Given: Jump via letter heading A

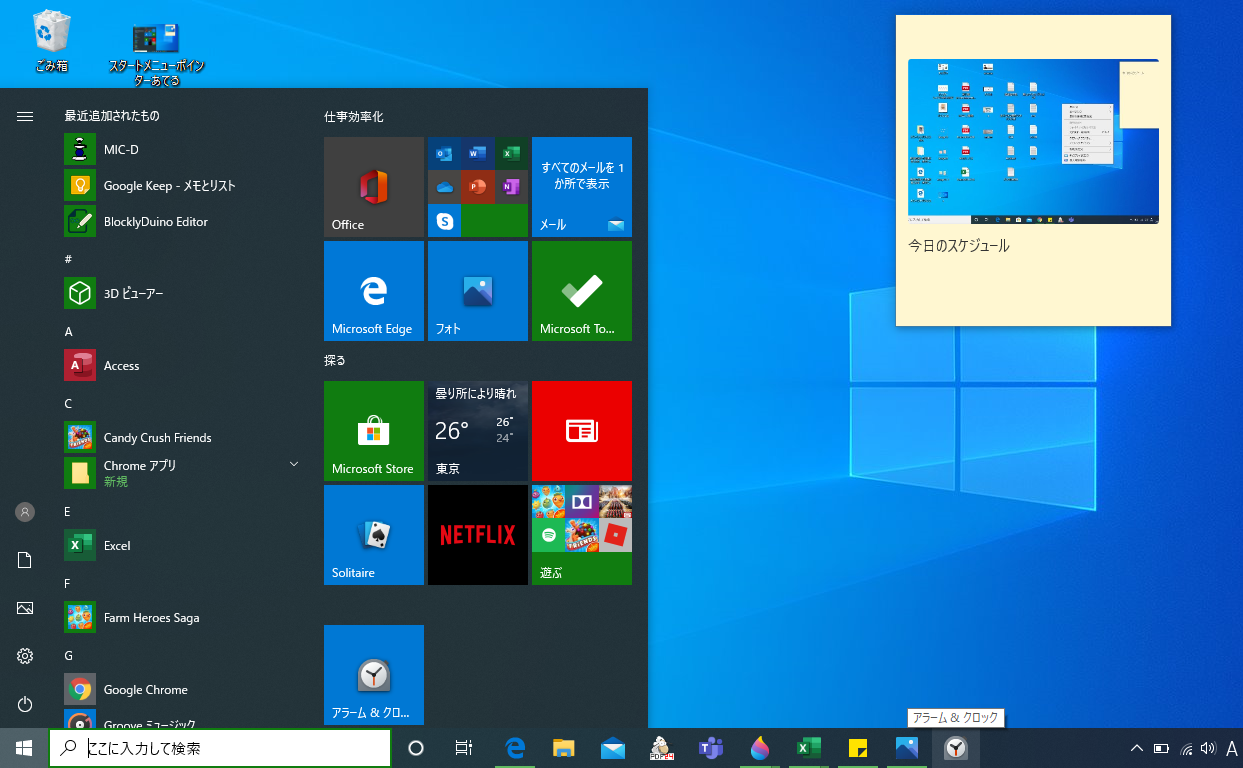Looking at the screenshot, I should (69, 331).
